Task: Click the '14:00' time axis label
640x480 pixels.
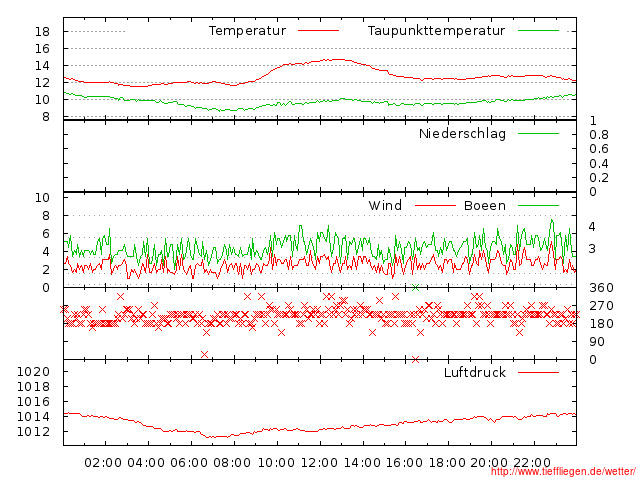Action: click(x=362, y=463)
